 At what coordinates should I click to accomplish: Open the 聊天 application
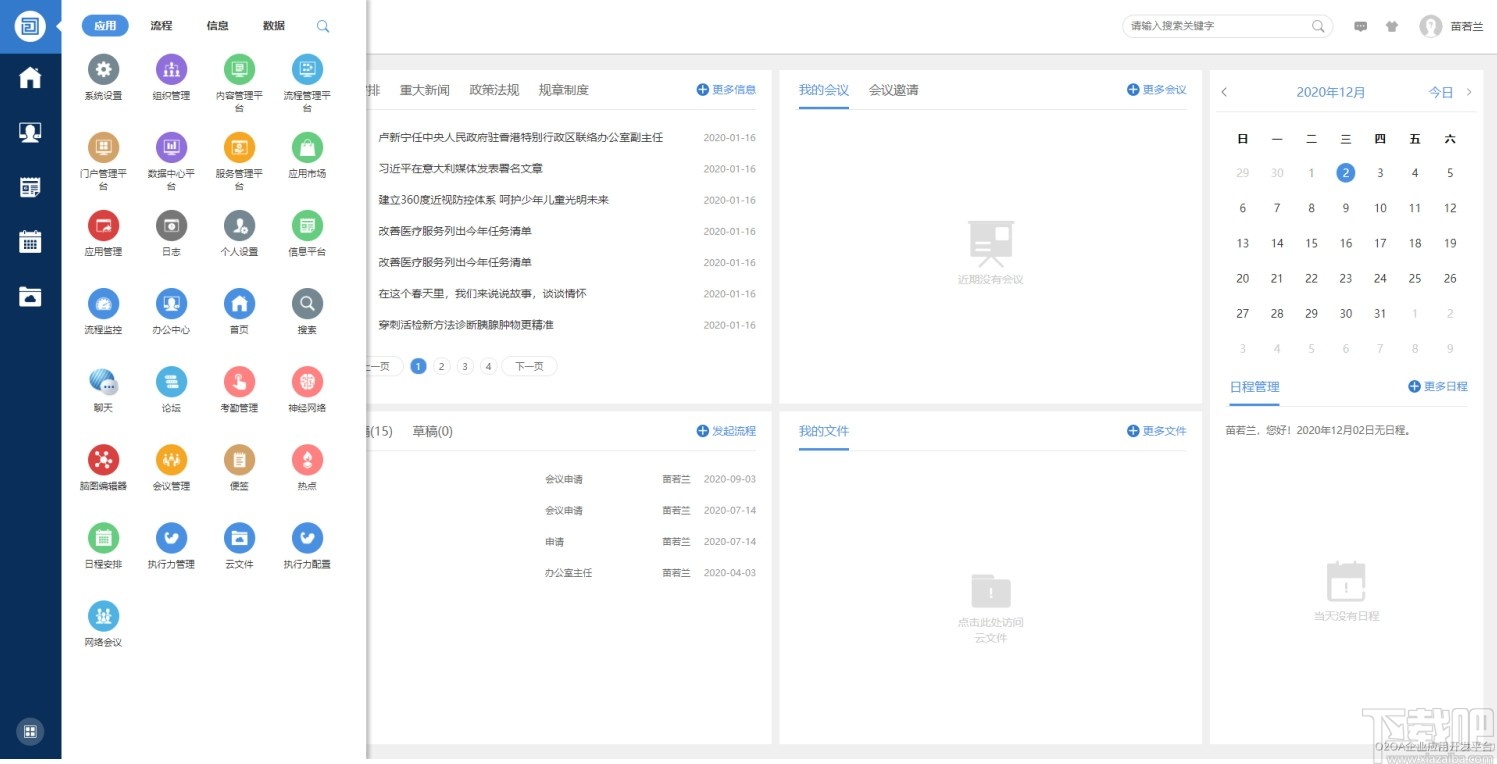tap(103, 389)
